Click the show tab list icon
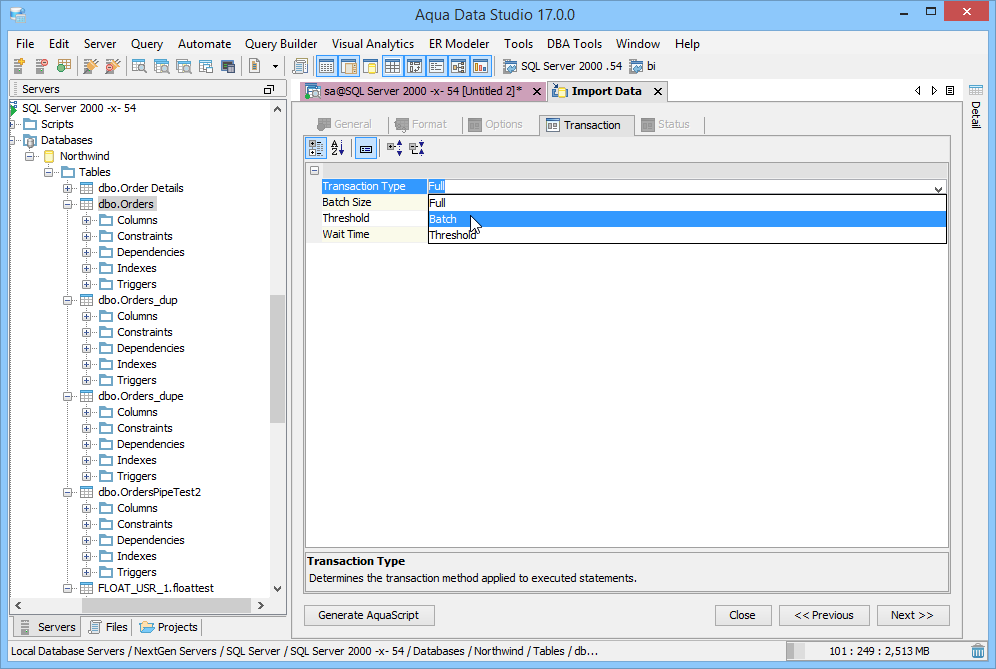 coord(950,91)
